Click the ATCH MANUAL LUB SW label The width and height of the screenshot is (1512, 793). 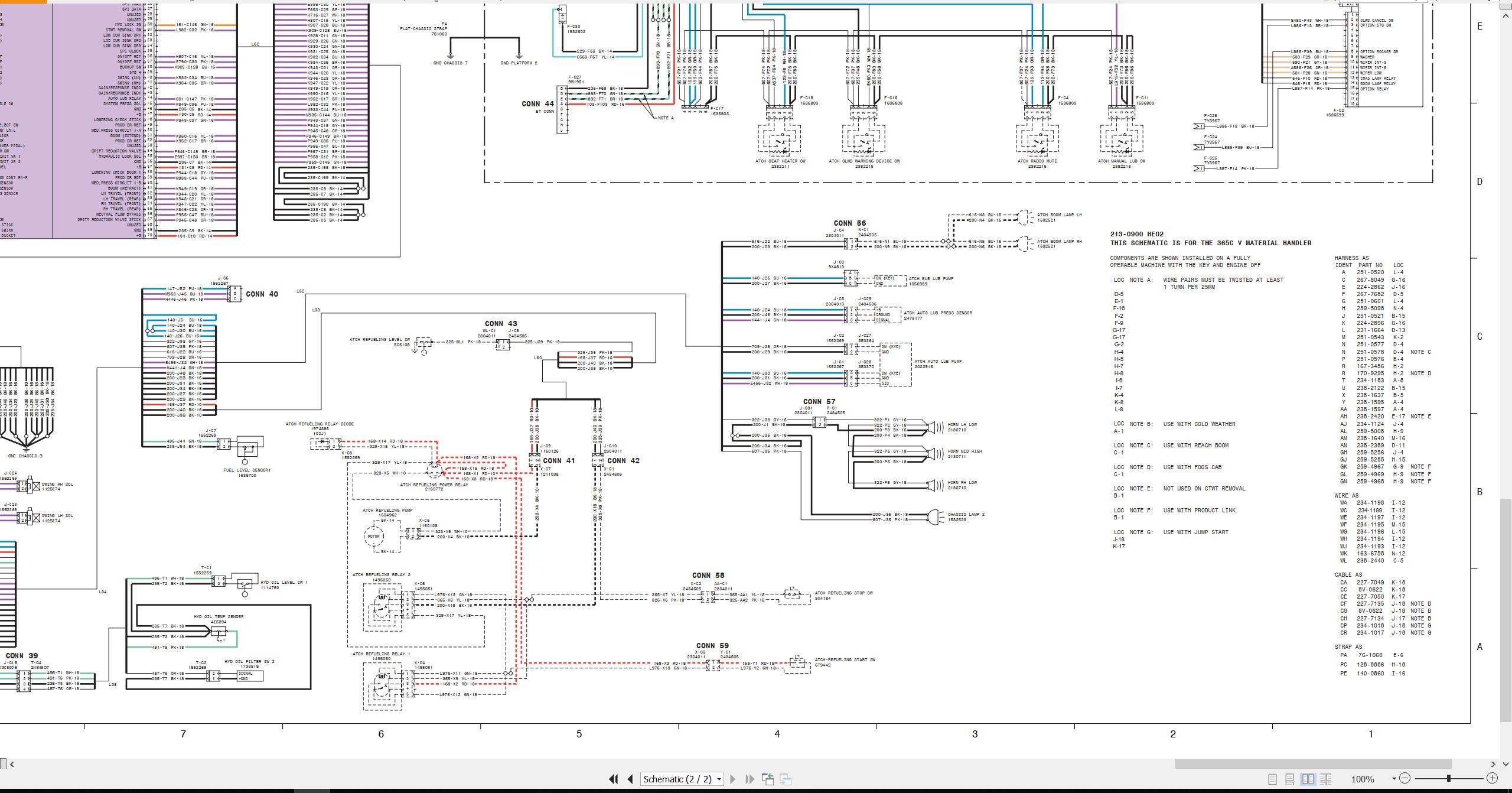pyautogui.click(x=1122, y=161)
